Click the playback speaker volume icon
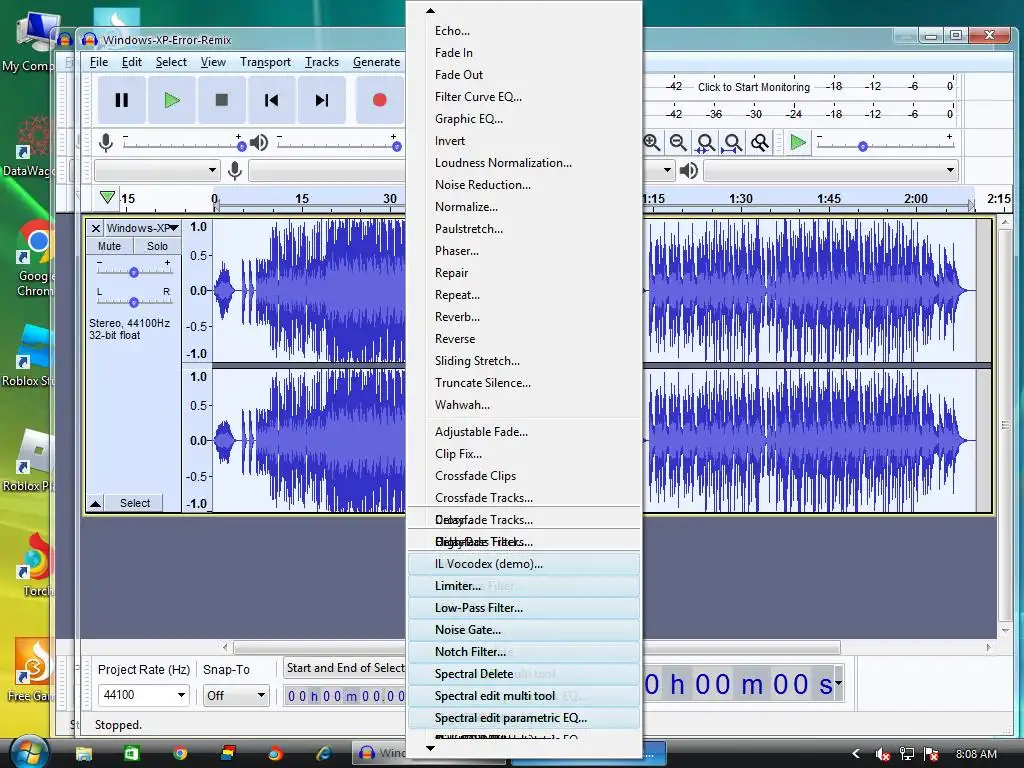The image size is (1024, 768). coord(259,142)
